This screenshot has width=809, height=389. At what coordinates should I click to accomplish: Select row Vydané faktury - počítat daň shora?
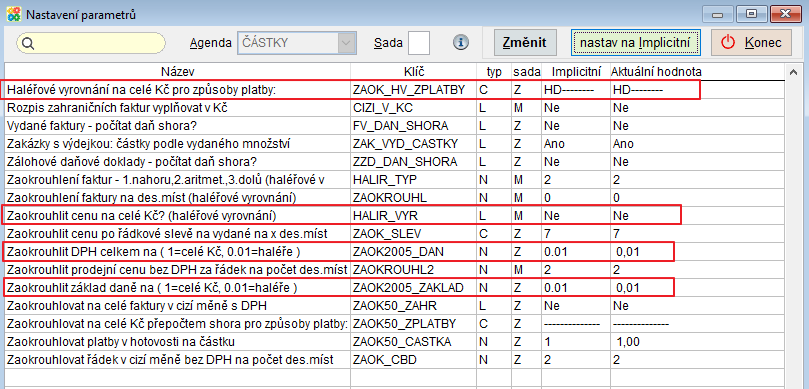point(394,126)
